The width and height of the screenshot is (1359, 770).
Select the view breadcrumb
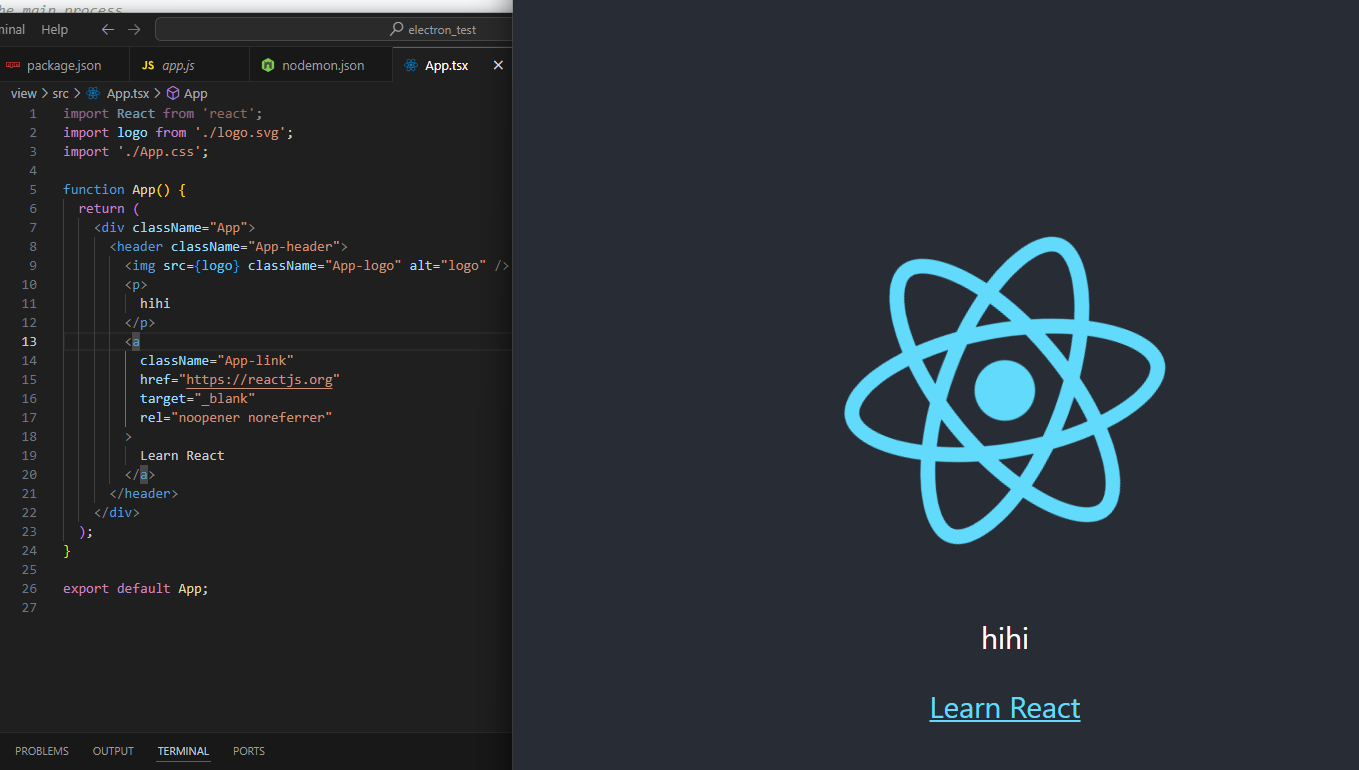pyautogui.click(x=24, y=93)
